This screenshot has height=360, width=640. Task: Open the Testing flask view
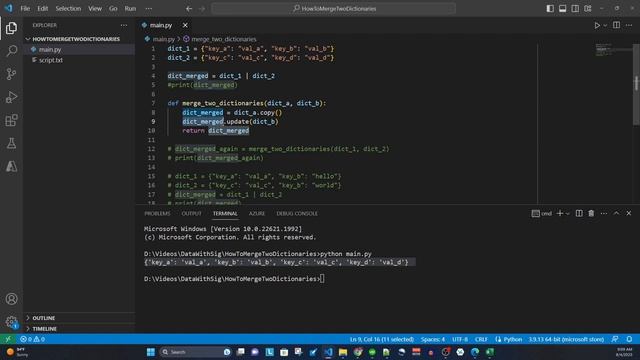coord(11,143)
